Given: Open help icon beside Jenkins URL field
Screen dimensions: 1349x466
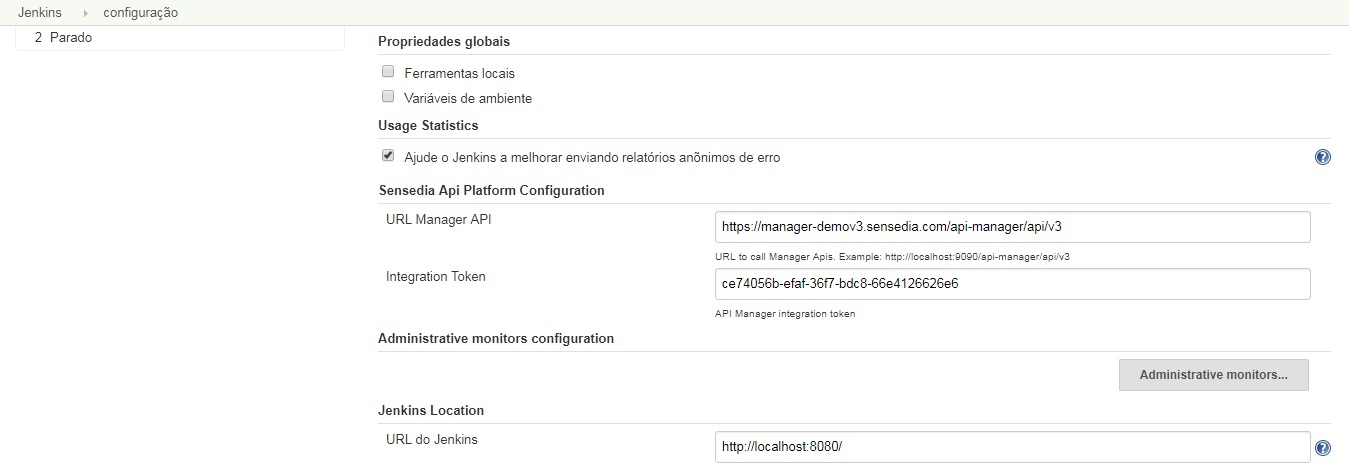Looking at the screenshot, I should point(1322,447).
